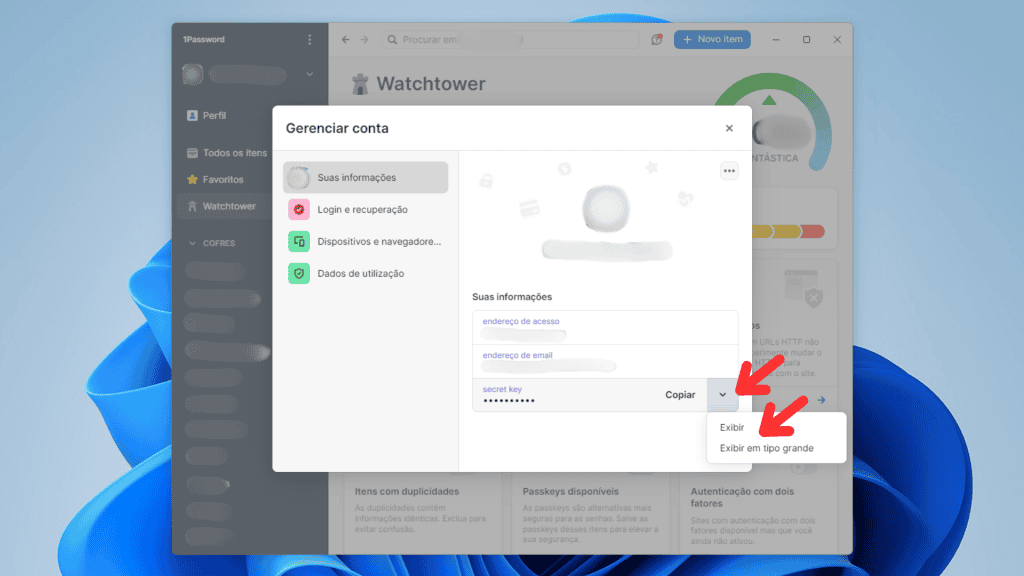
Task: Click the three-dot options icon in the dialog
Action: pyautogui.click(x=729, y=170)
